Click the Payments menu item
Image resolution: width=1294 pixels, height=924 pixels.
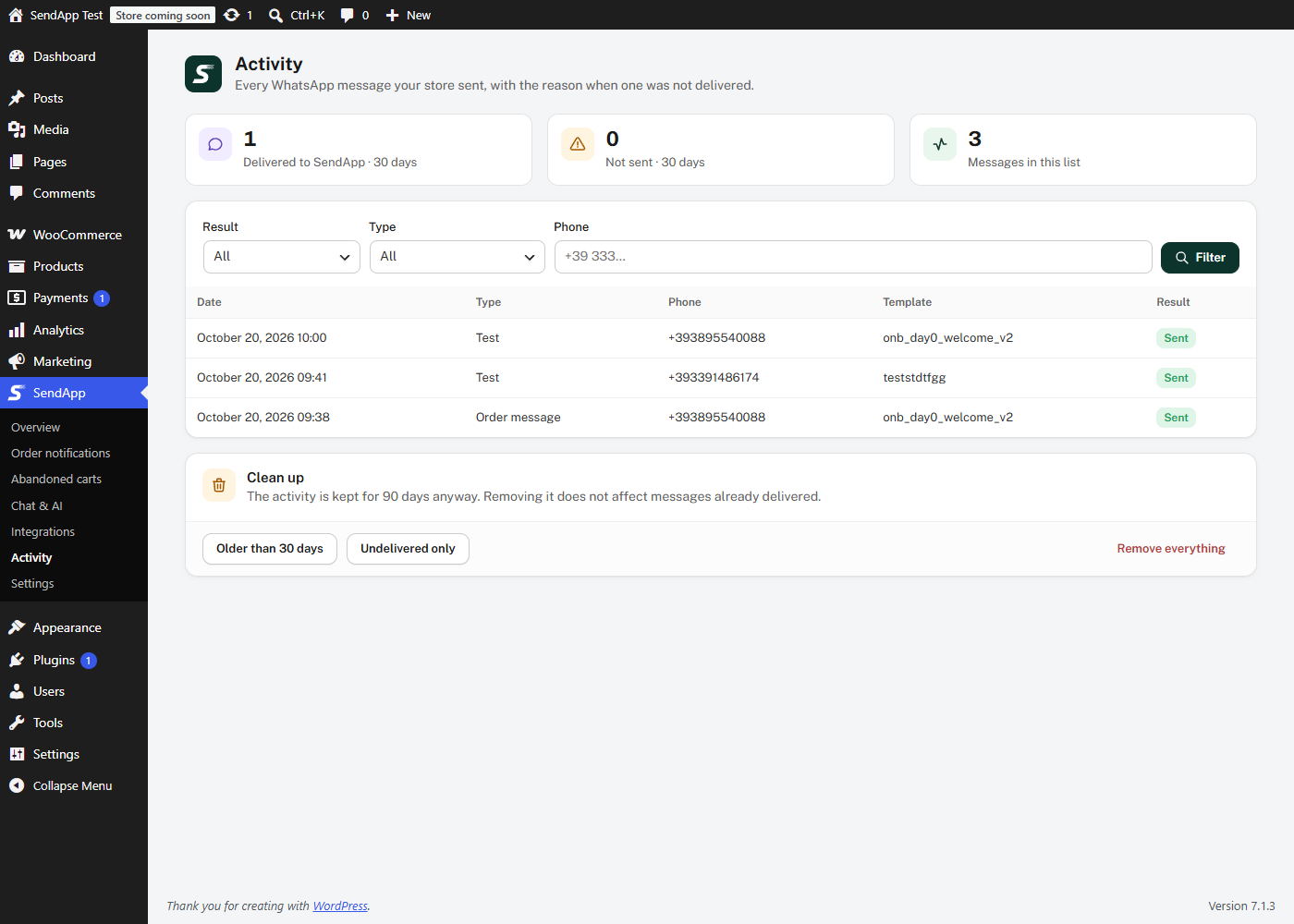(x=74, y=298)
